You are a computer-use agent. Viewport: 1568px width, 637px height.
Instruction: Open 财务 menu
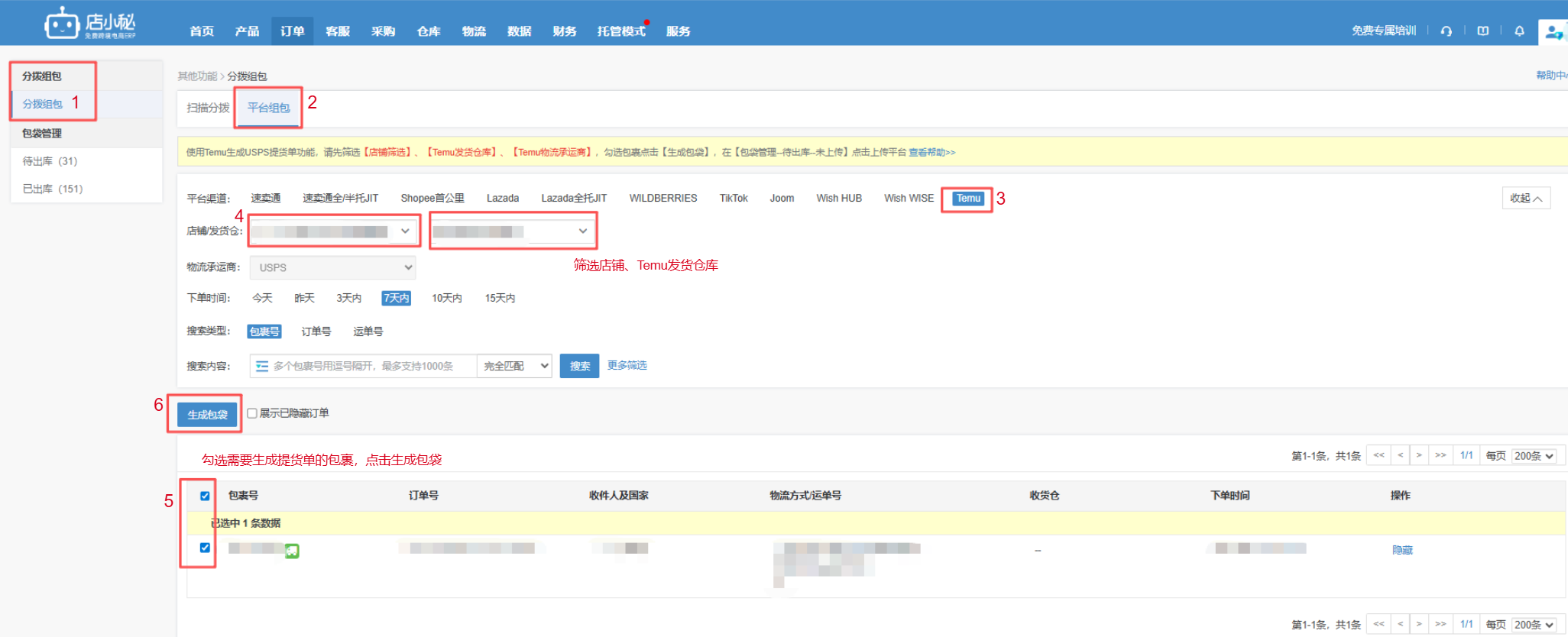565,31
